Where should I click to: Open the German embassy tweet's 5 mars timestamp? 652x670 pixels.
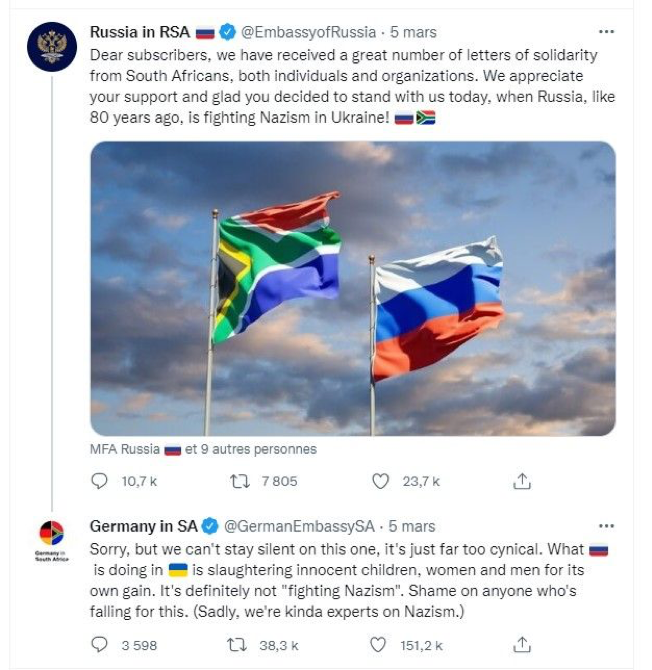[412, 526]
